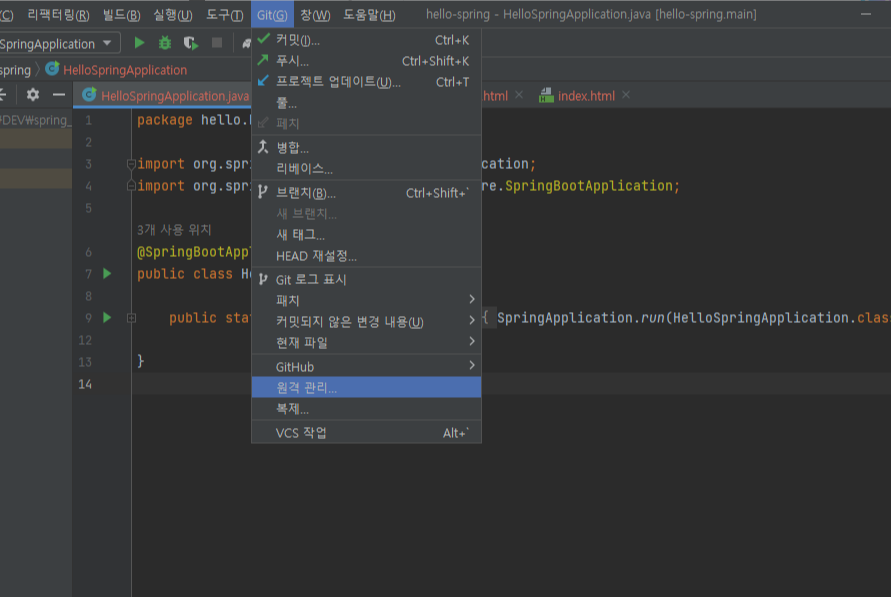Open VCS 작업 menu entry
The width and height of the screenshot is (891, 597).
tap(367, 433)
